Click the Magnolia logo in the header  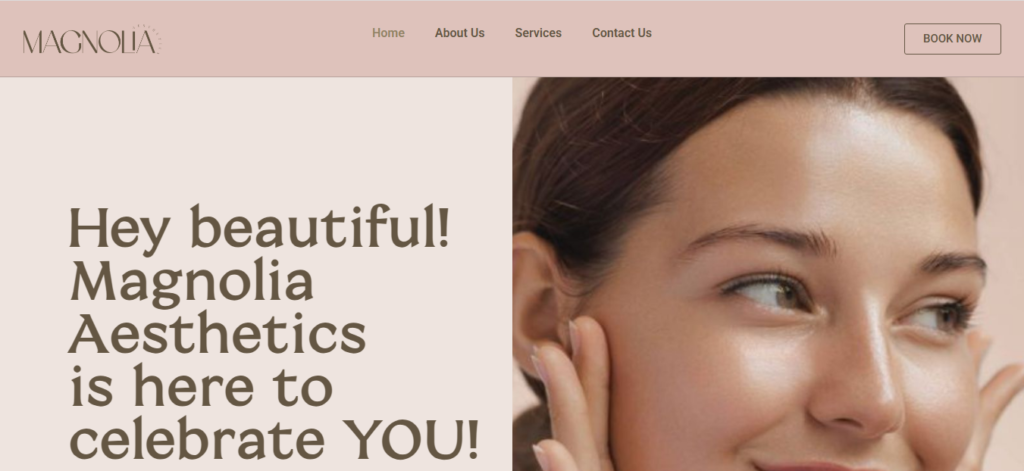tap(91, 40)
